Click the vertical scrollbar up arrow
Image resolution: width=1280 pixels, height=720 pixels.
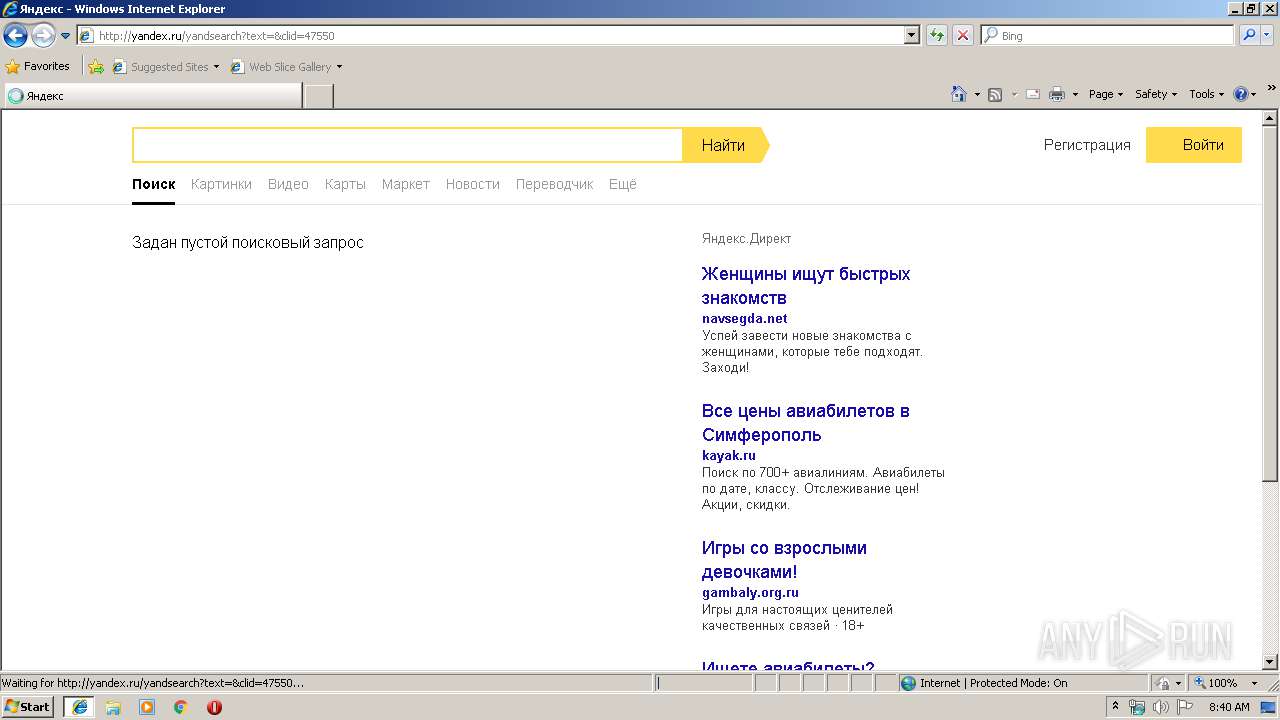[1271, 118]
